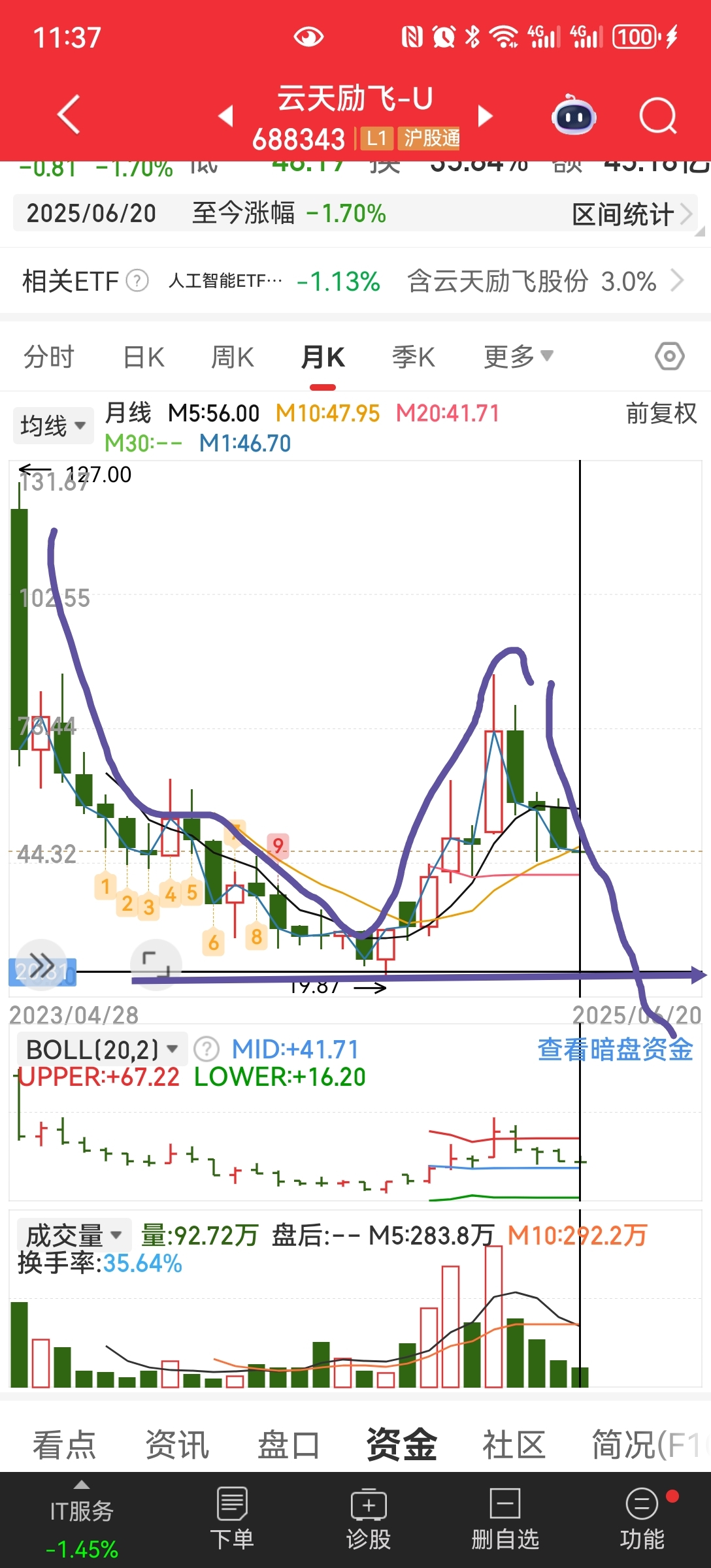
Task: Tap the LOWER:+16.20 Bollinger value
Action: (280, 1077)
